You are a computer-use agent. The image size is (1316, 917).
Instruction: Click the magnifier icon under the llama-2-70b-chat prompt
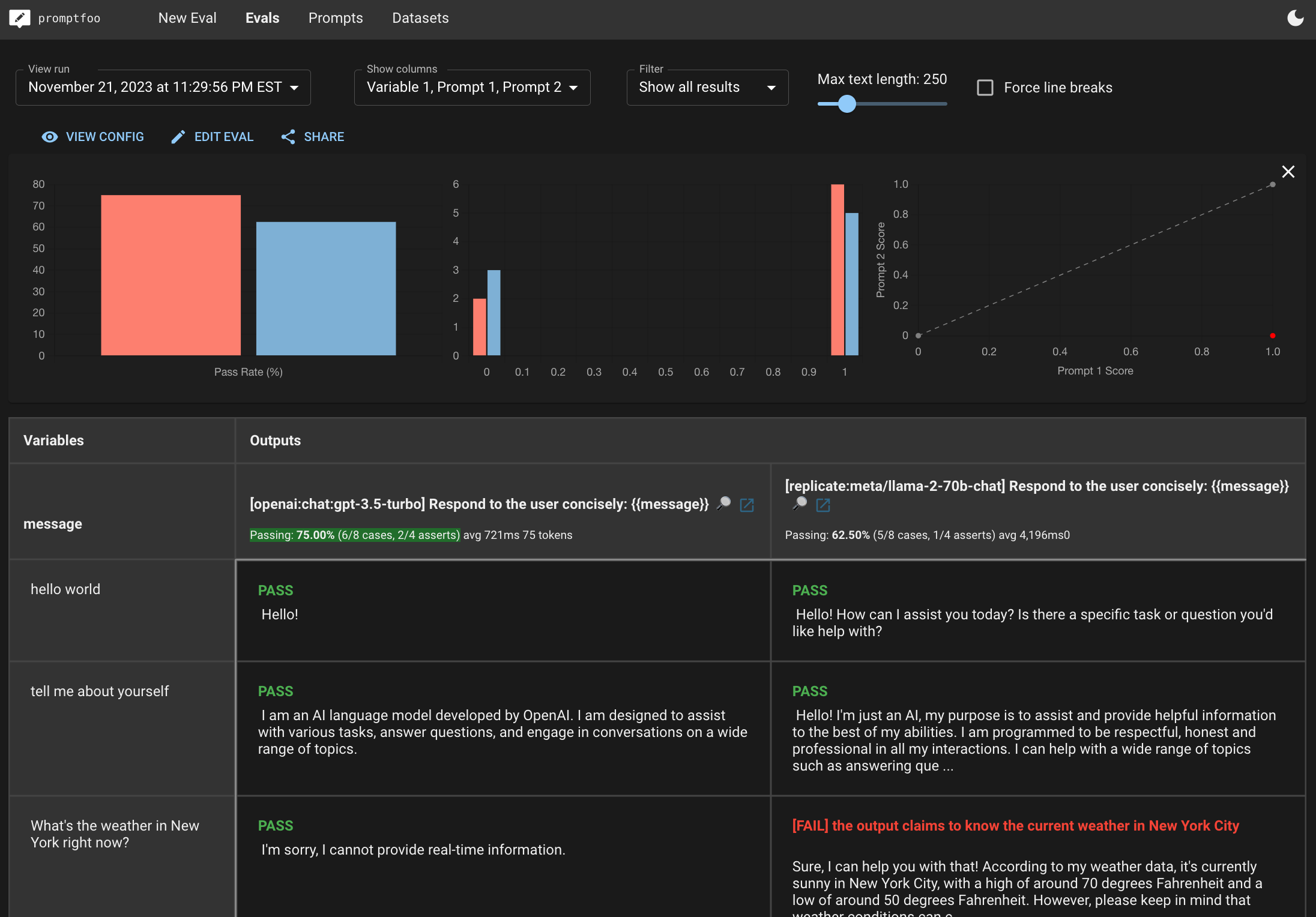800,504
